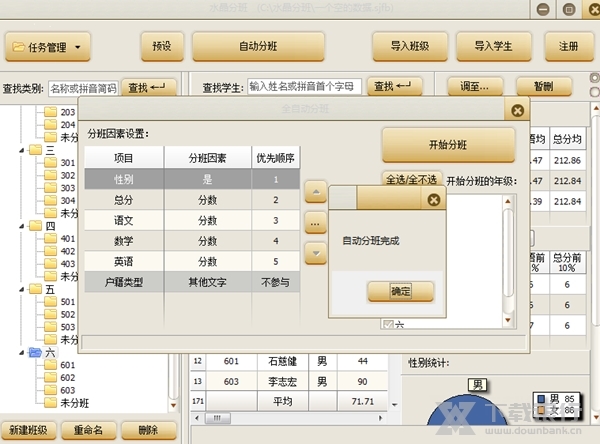Click the 重命名 button

(x=88, y=430)
